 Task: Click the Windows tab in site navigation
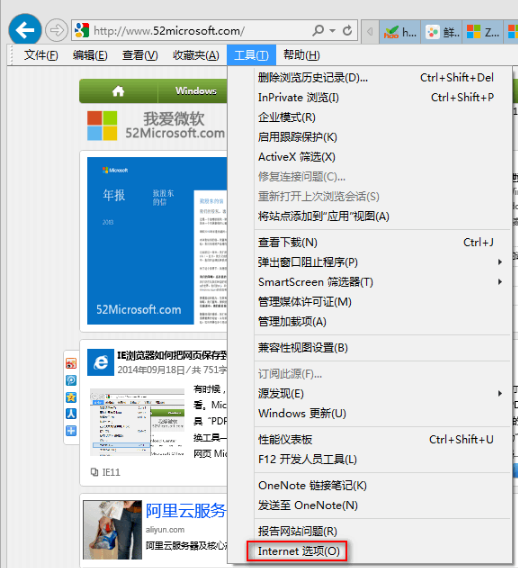tap(196, 91)
